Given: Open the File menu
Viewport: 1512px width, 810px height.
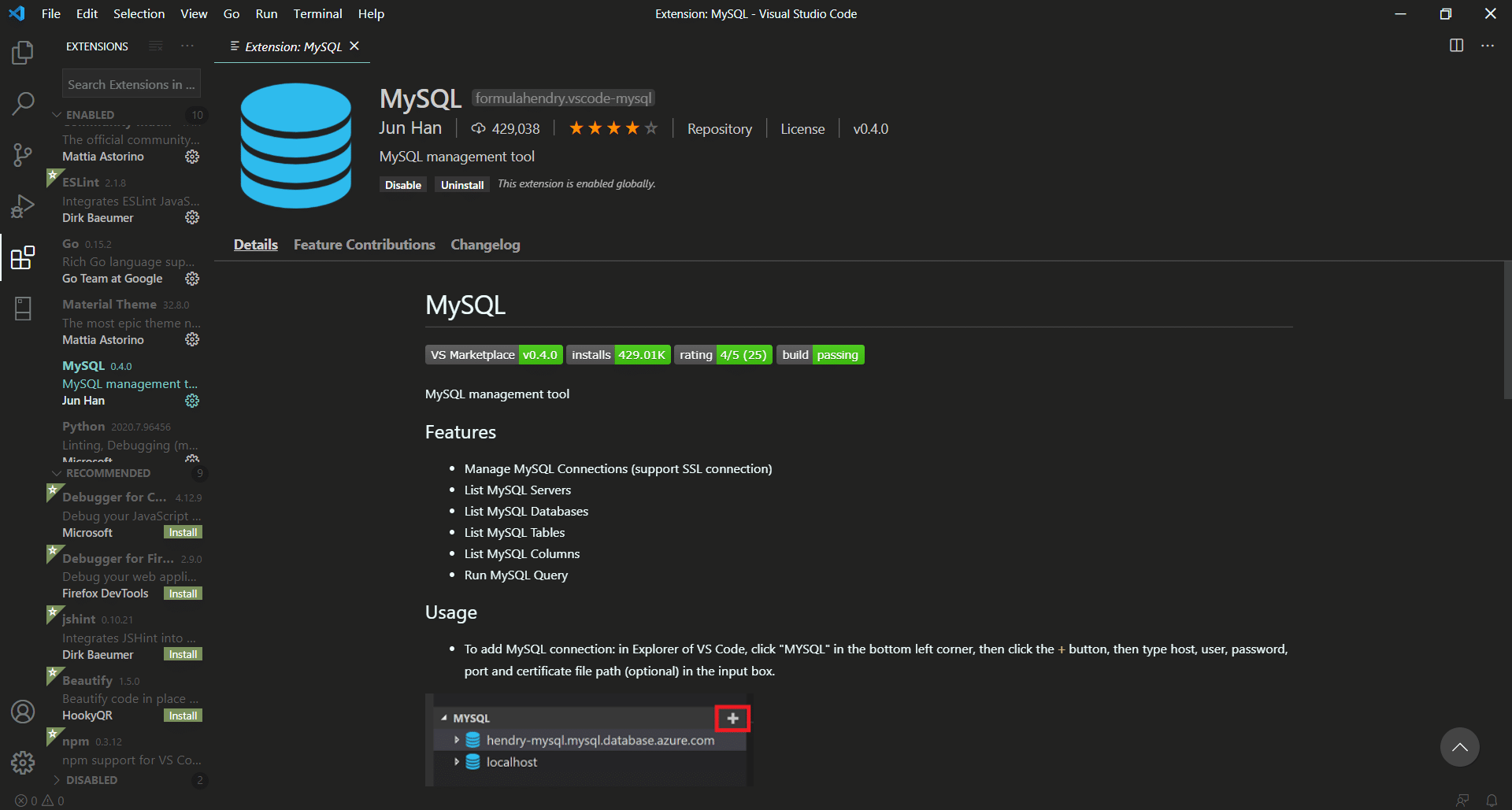Looking at the screenshot, I should coord(51,13).
